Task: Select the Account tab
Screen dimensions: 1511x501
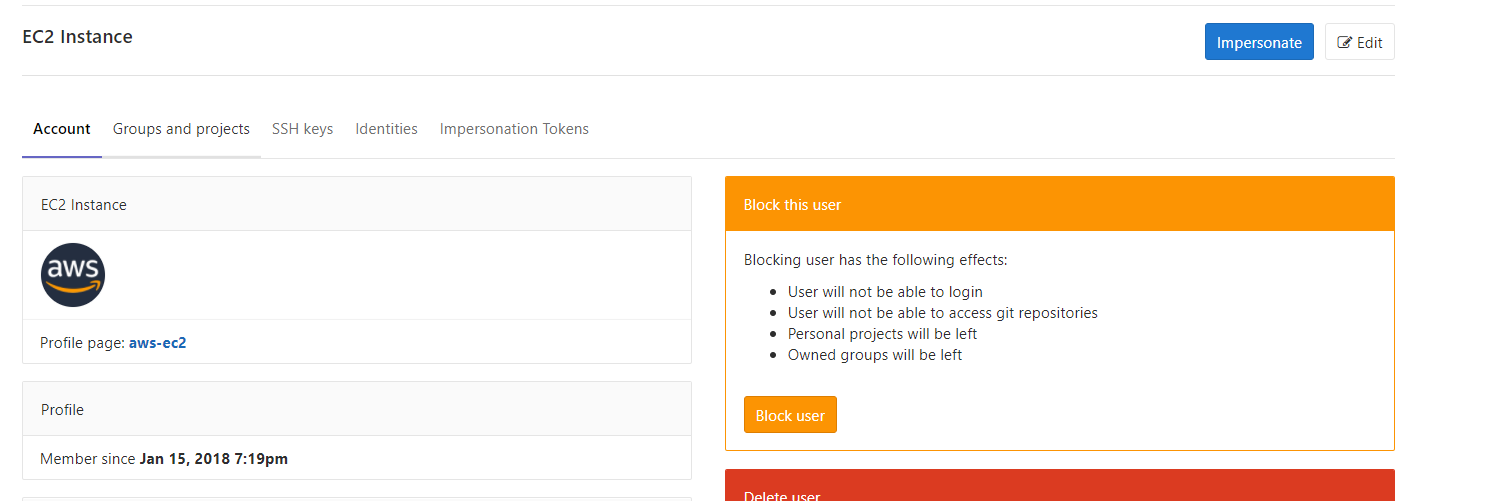Action: (62, 129)
